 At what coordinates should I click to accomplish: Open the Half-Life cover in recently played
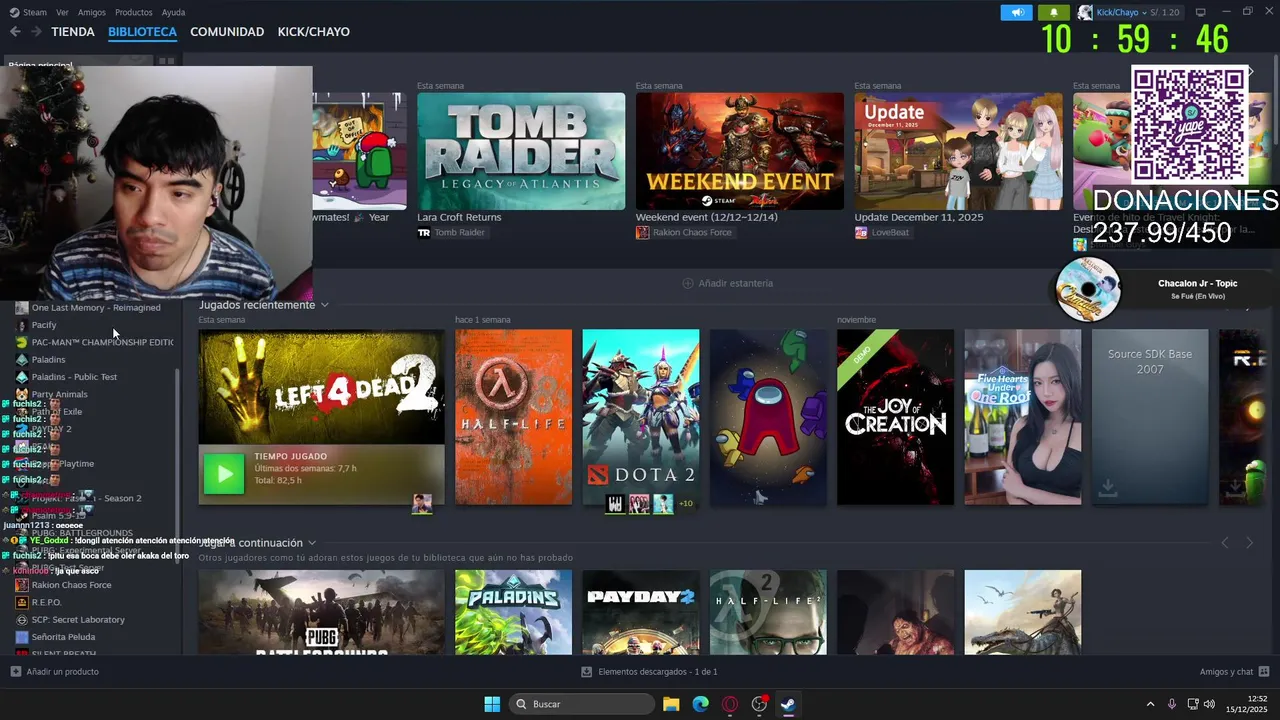(x=513, y=417)
